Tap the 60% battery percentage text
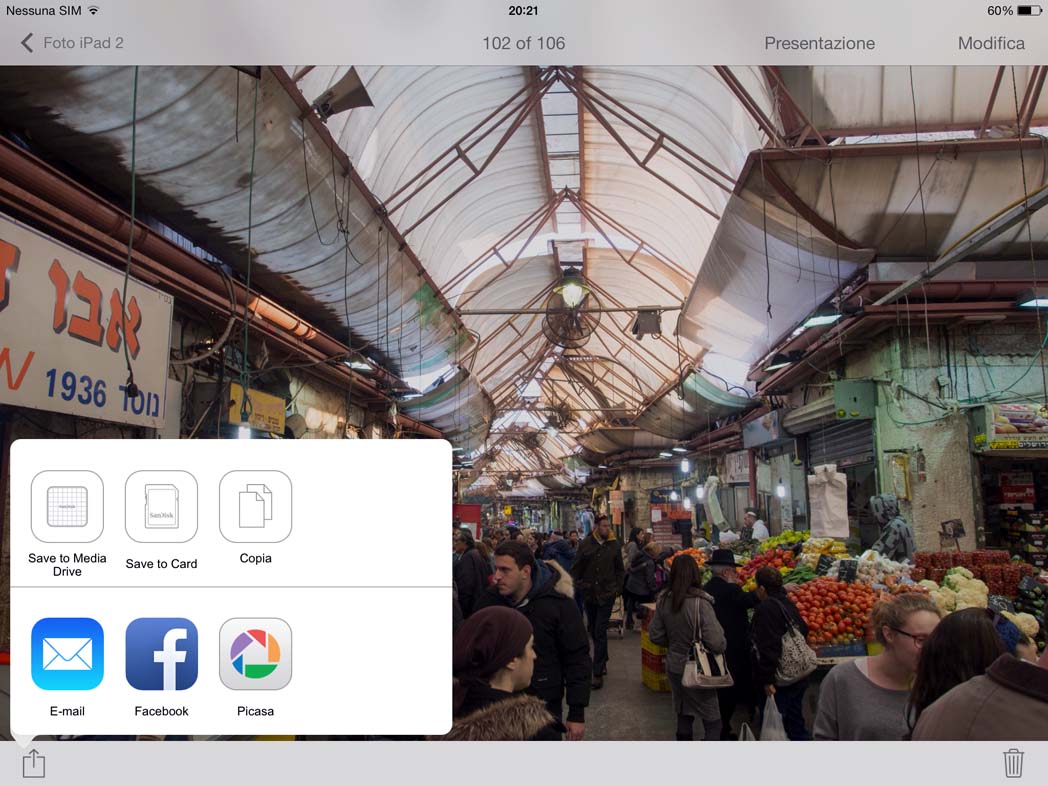This screenshot has width=1048, height=786. [1000, 11]
